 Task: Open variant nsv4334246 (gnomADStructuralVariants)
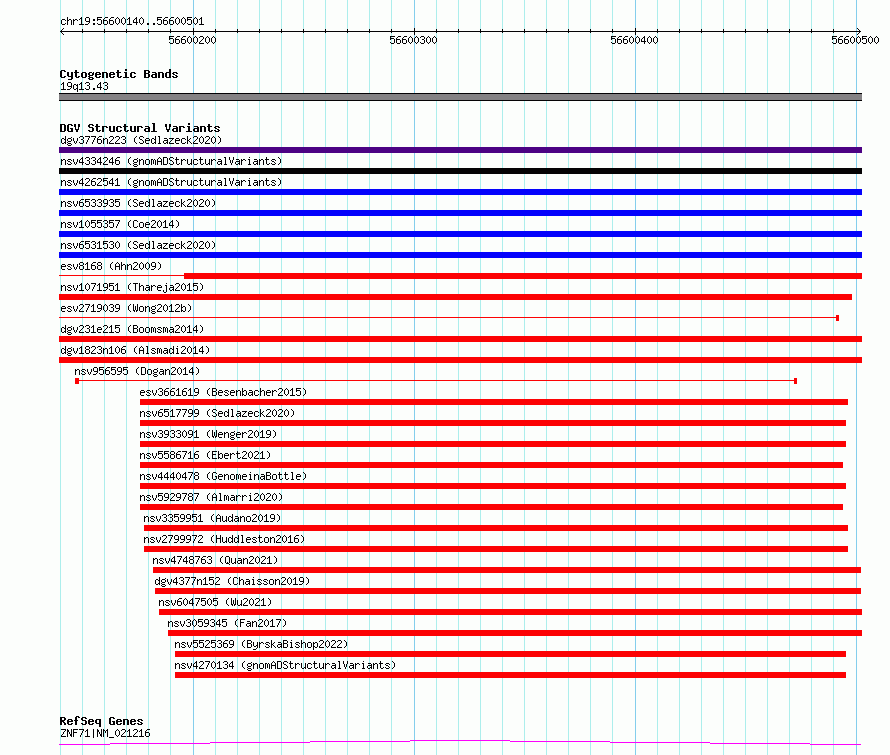[171, 161]
